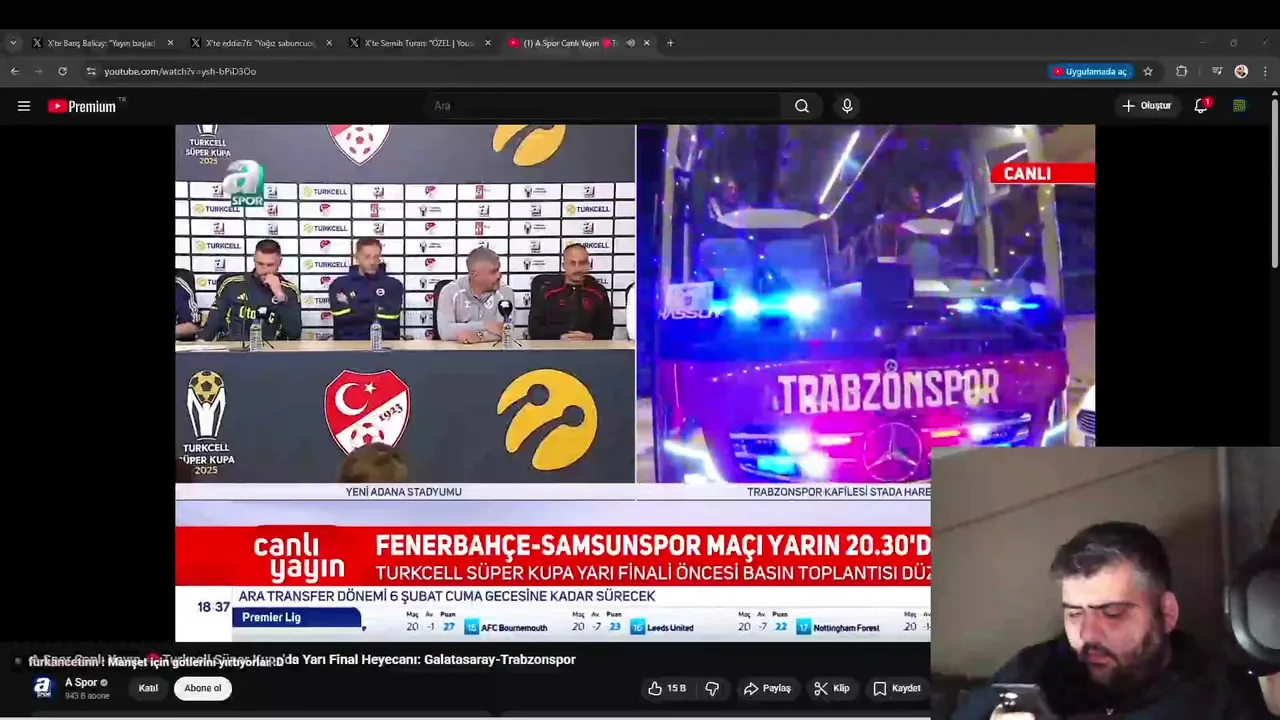Open the A Spor channel avatar

pos(42,687)
